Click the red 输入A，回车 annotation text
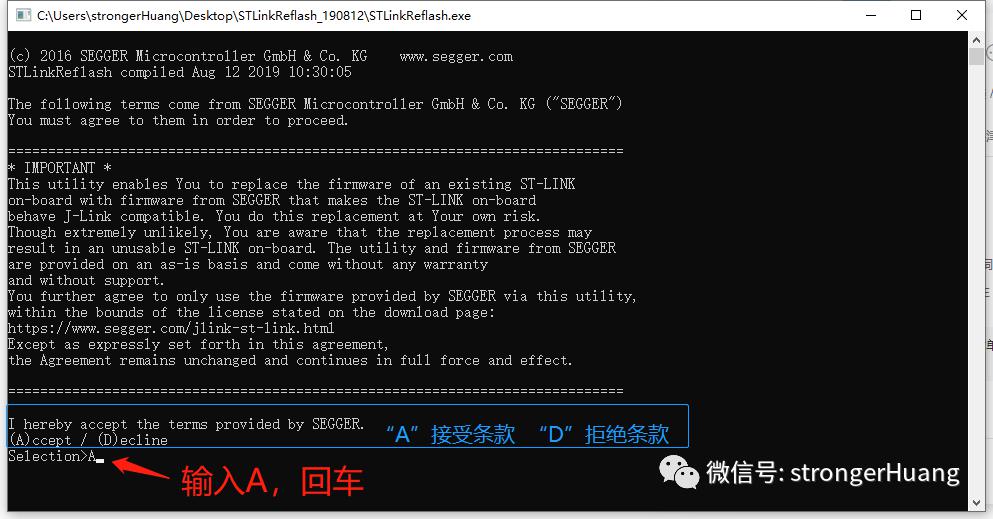This screenshot has height=519, width=993. click(272, 481)
